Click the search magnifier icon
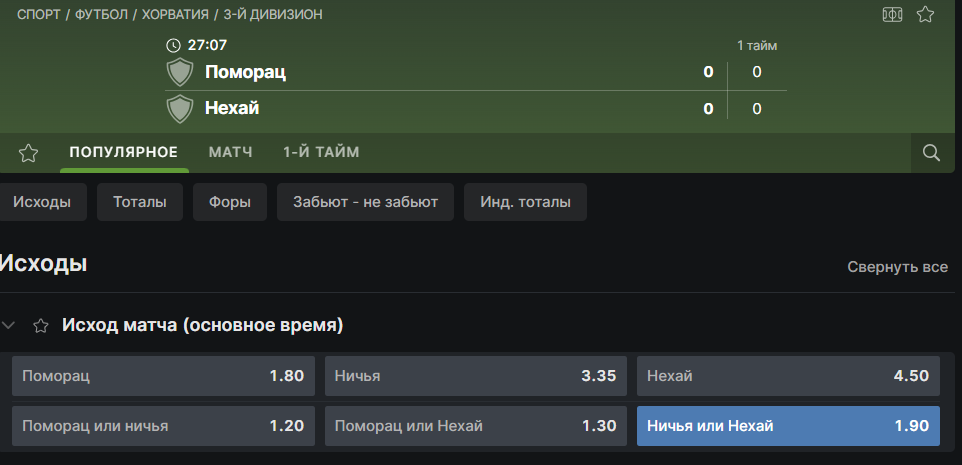Viewport: 962px width, 465px height. click(931, 153)
